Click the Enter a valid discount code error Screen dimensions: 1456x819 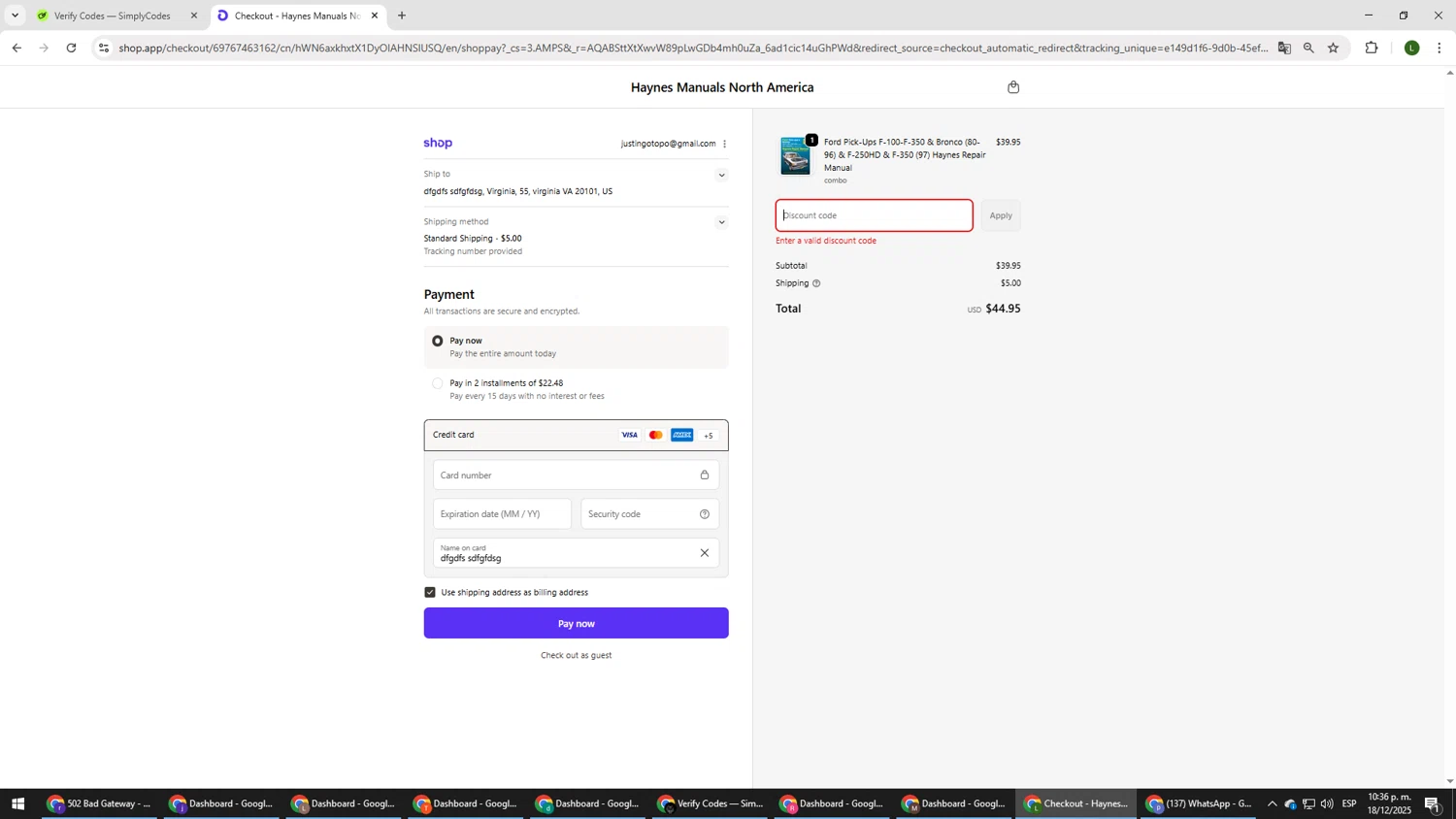(826, 241)
